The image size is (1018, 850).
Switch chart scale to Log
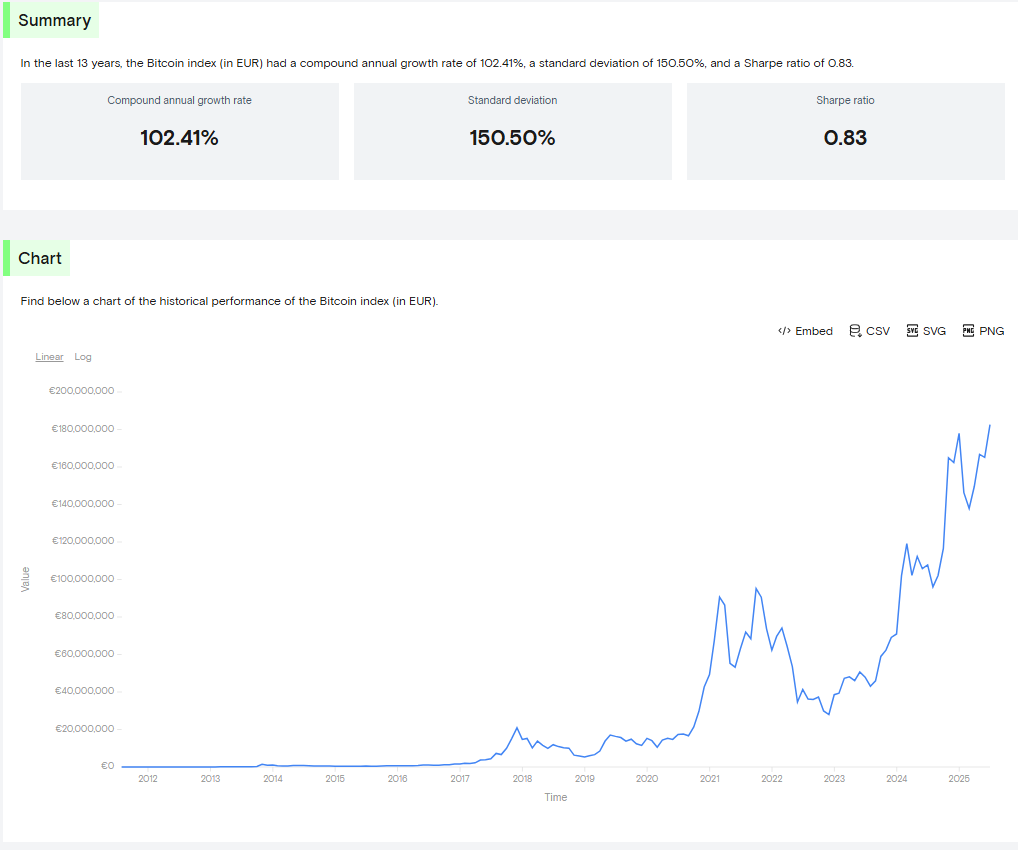click(x=83, y=357)
